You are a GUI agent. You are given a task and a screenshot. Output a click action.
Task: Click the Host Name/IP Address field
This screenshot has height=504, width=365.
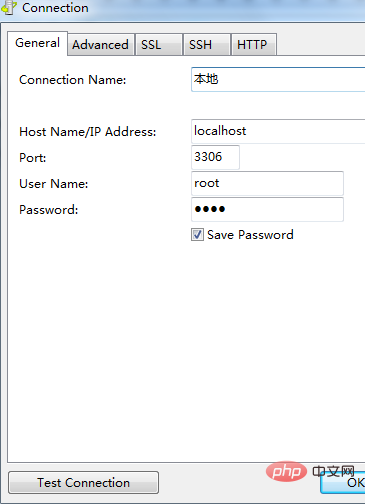[278, 131]
